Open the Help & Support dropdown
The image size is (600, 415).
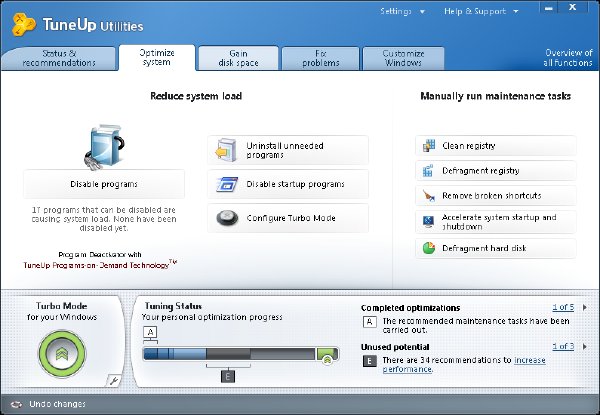(x=481, y=11)
